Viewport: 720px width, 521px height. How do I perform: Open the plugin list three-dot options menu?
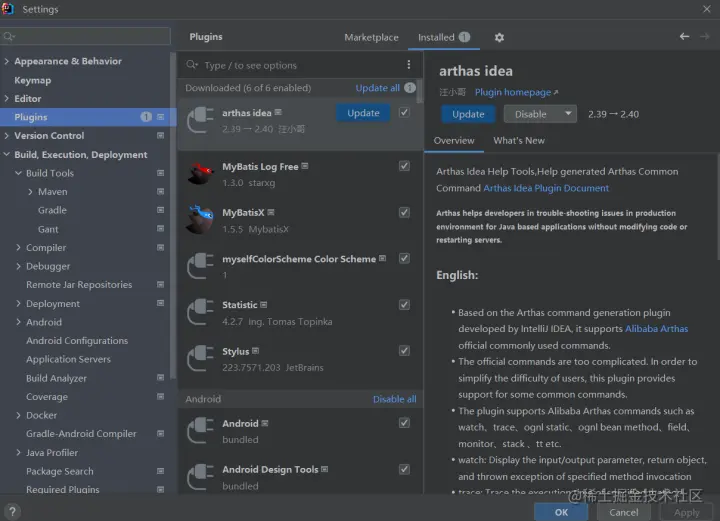pyautogui.click(x=409, y=65)
